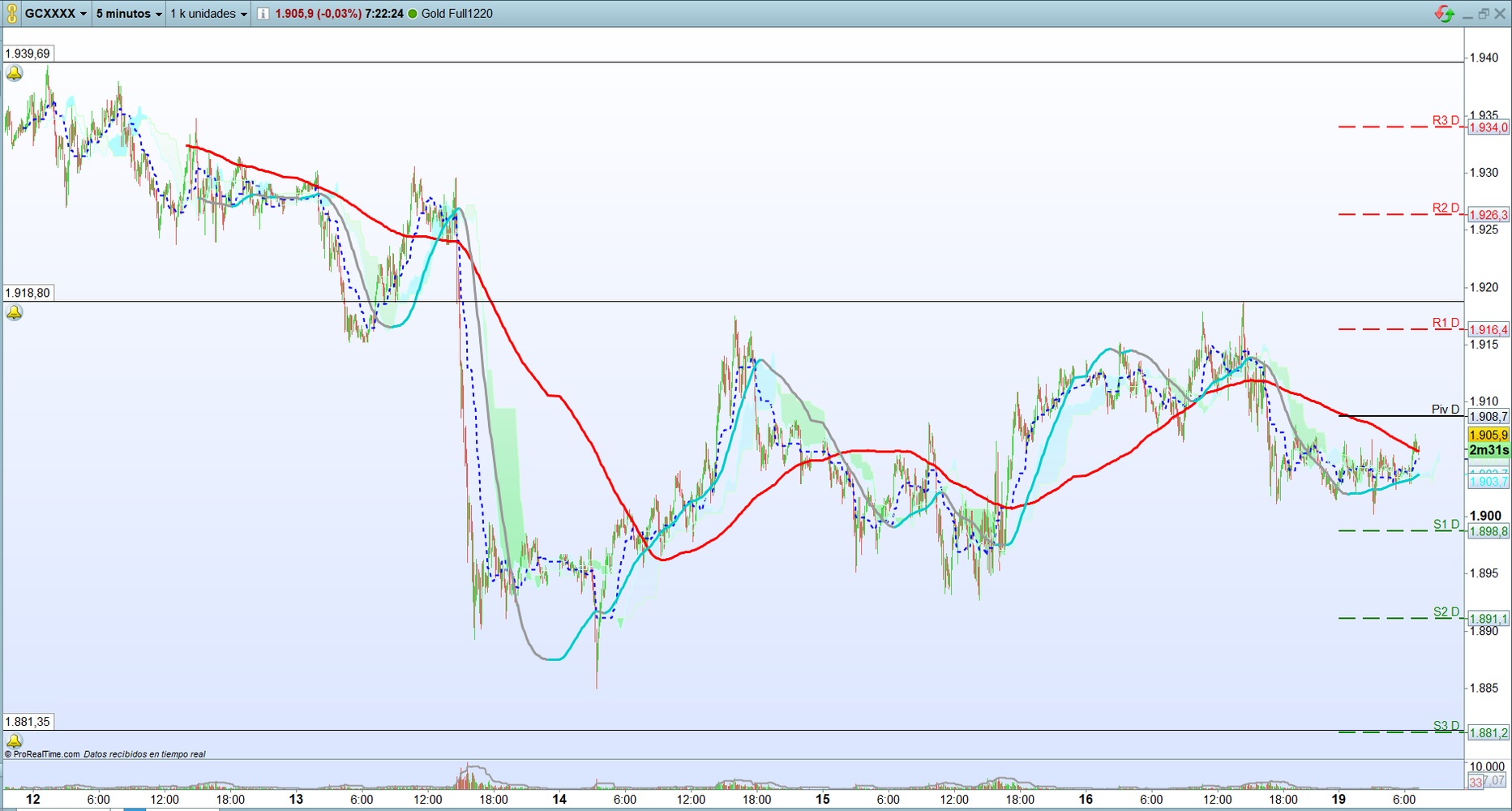Change the 5 minutos timeframe dropdown
This screenshot has width=1512, height=811.
(129, 14)
